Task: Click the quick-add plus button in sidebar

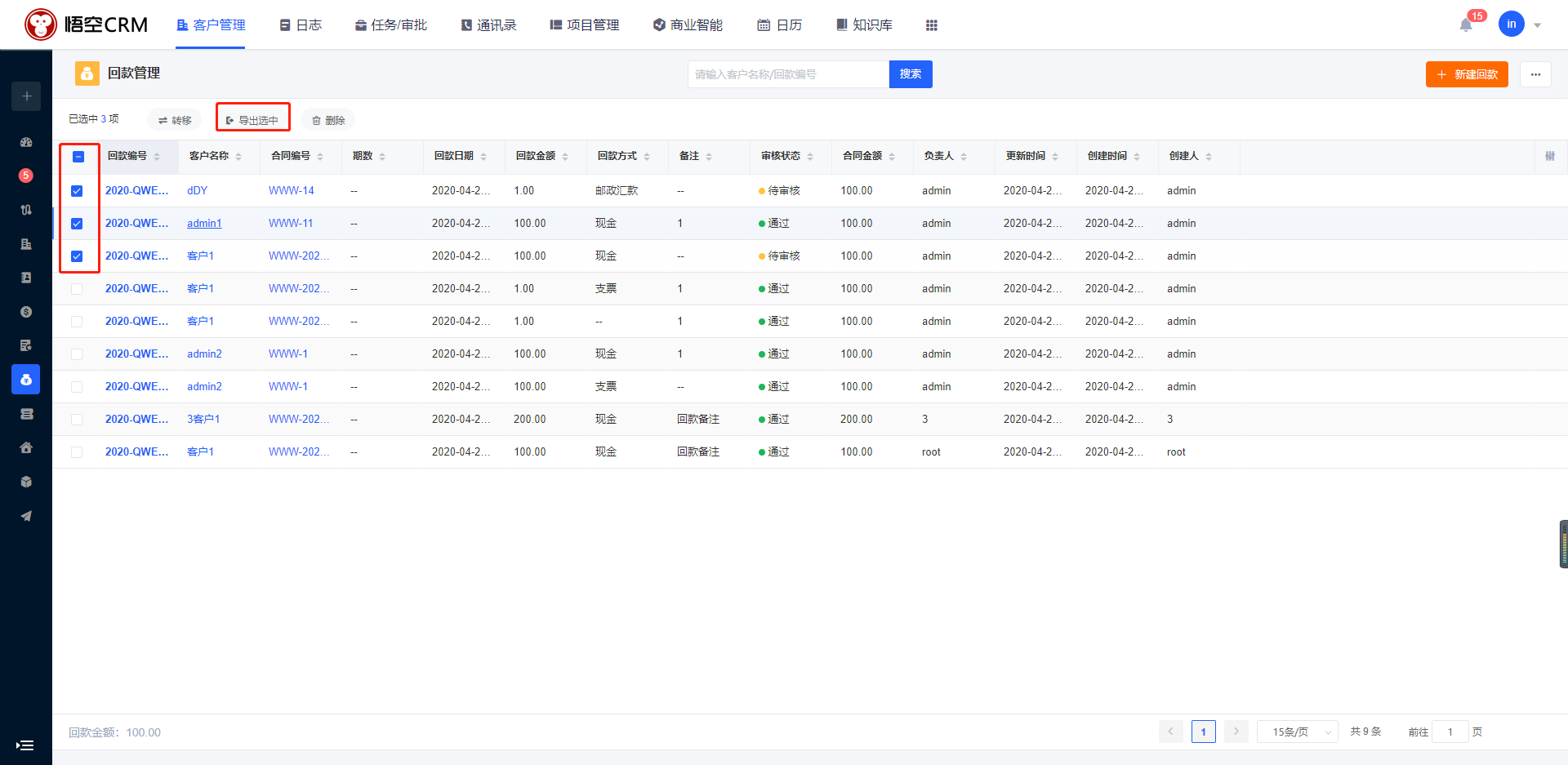Action: (26, 96)
